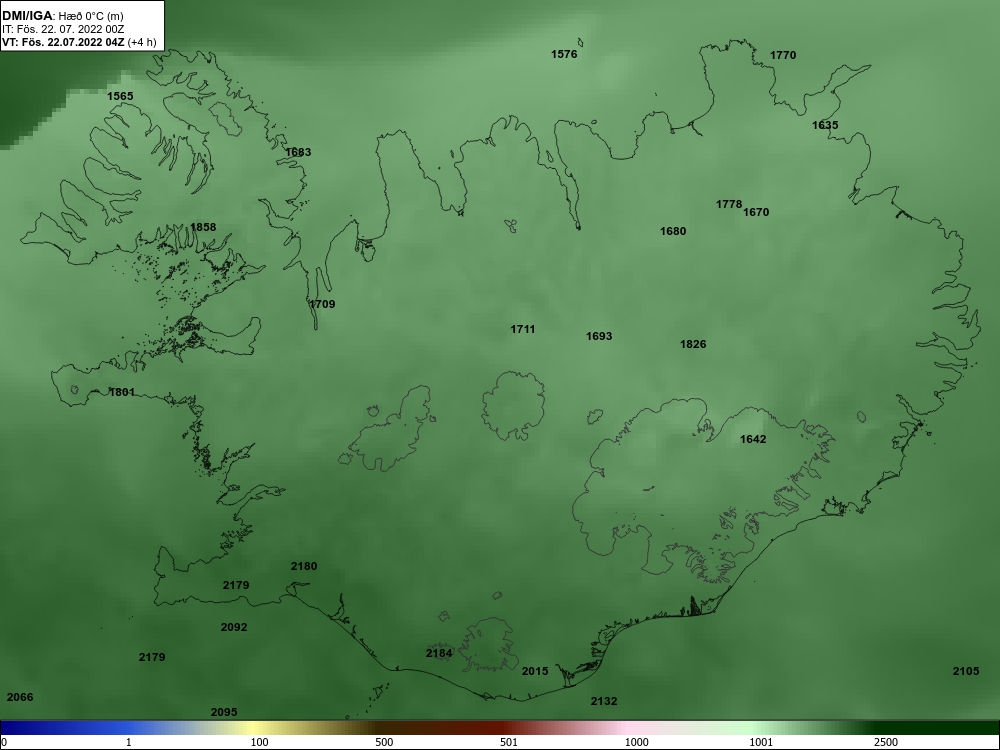Click the 1565 value in the Westfjords
Image resolution: width=1000 pixels, height=750 pixels.
[120, 96]
